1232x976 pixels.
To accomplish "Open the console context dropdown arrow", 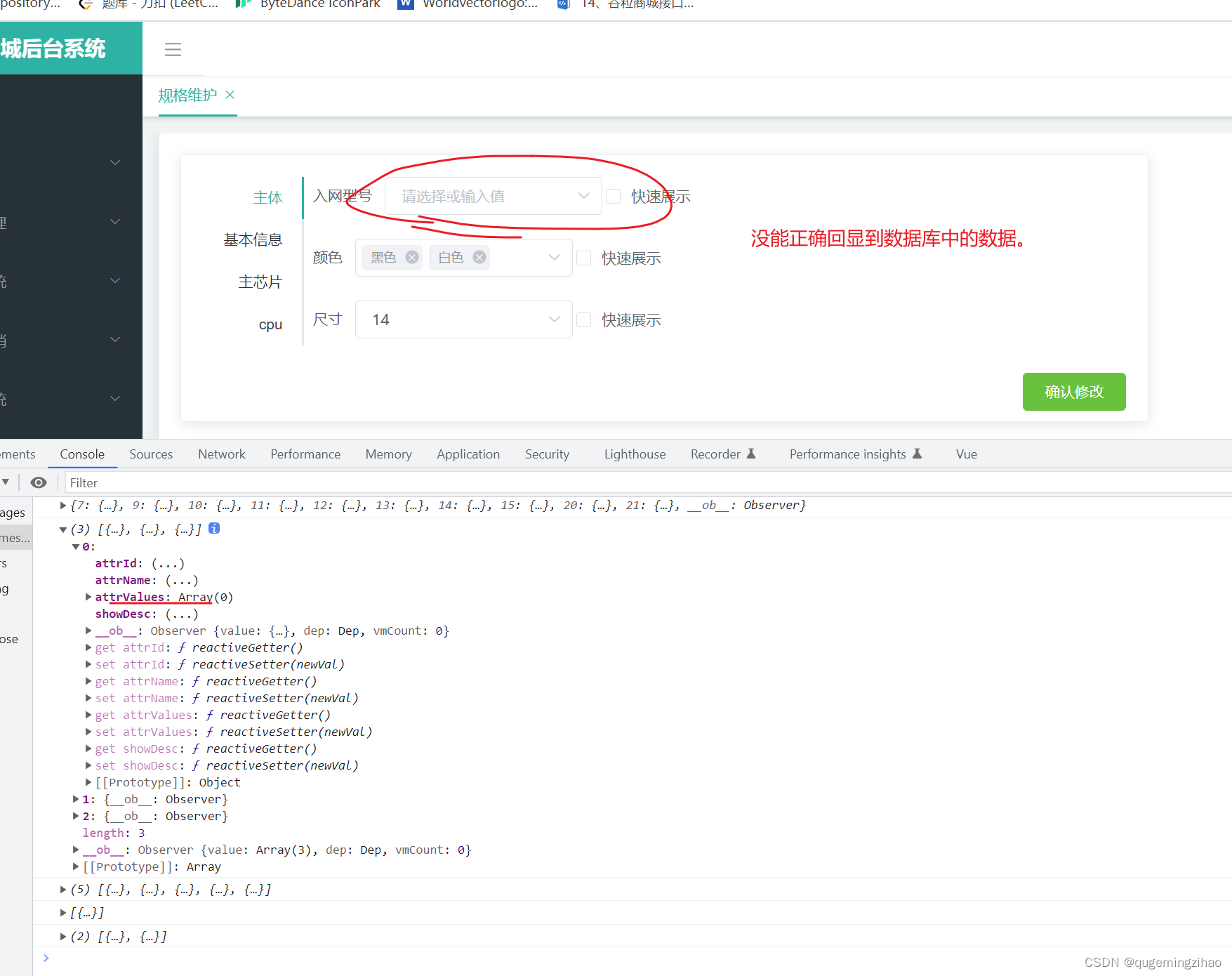I will tap(6, 482).
